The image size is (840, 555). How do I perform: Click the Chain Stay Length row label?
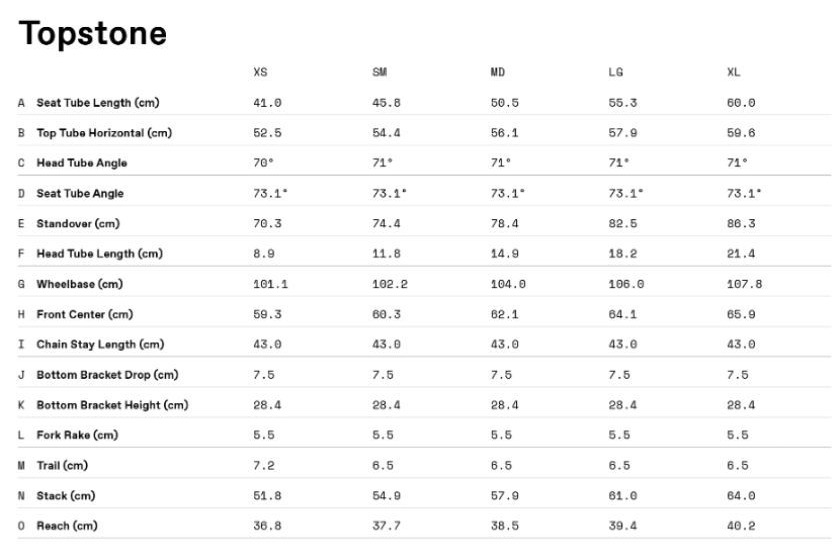point(100,344)
